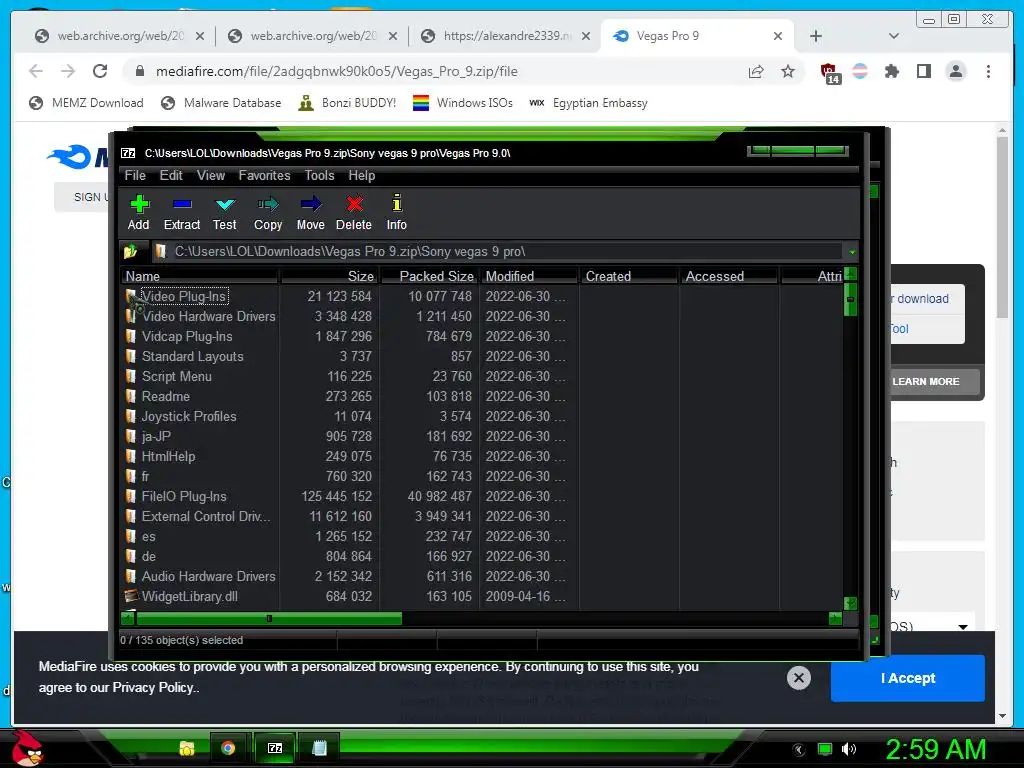Switch to first web.archive.org tab
This screenshot has height=768, width=1024.
point(120,36)
